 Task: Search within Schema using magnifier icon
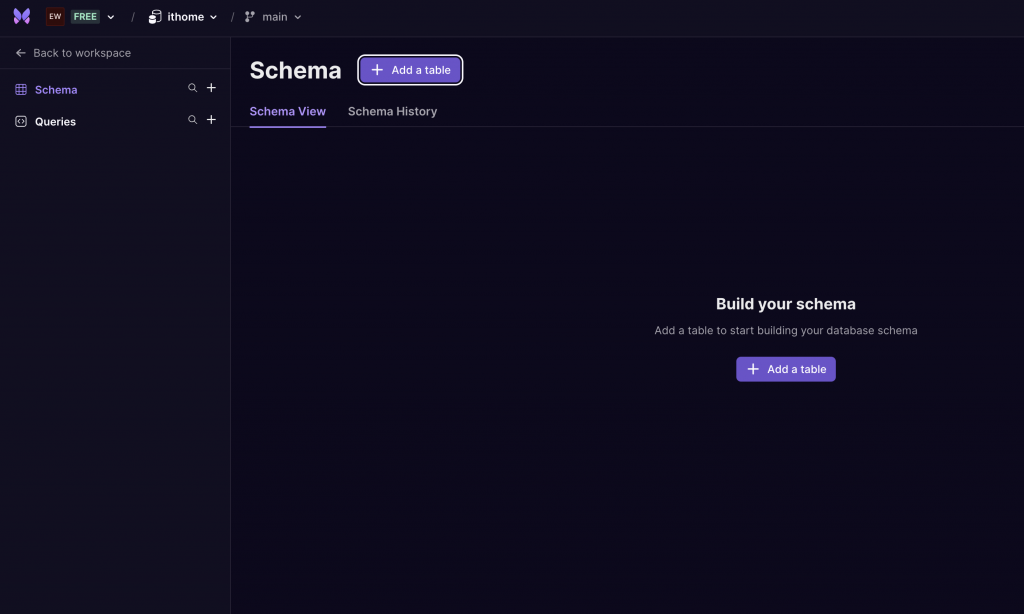click(x=193, y=88)
